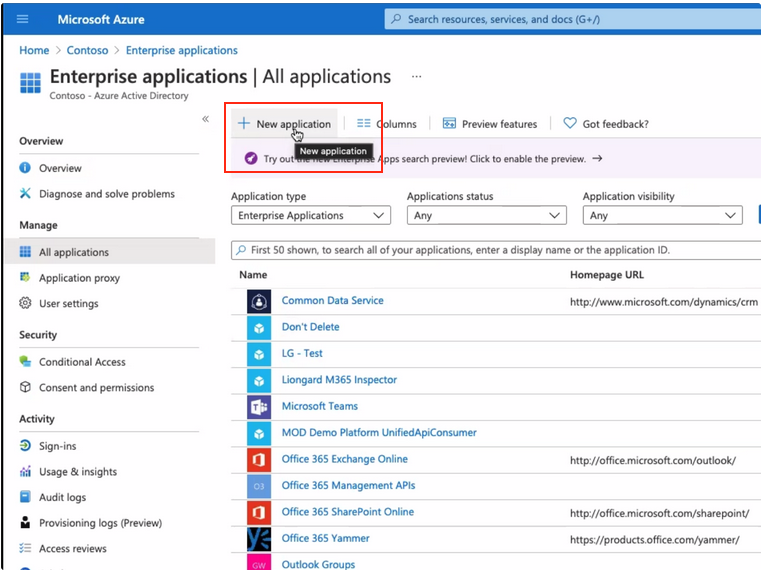This screenshot has height=574, width=763.
Task: Click the http://office.microsoft.com/outlook/ URL cell
Action: pyautogui.click(x=653, y=460)
